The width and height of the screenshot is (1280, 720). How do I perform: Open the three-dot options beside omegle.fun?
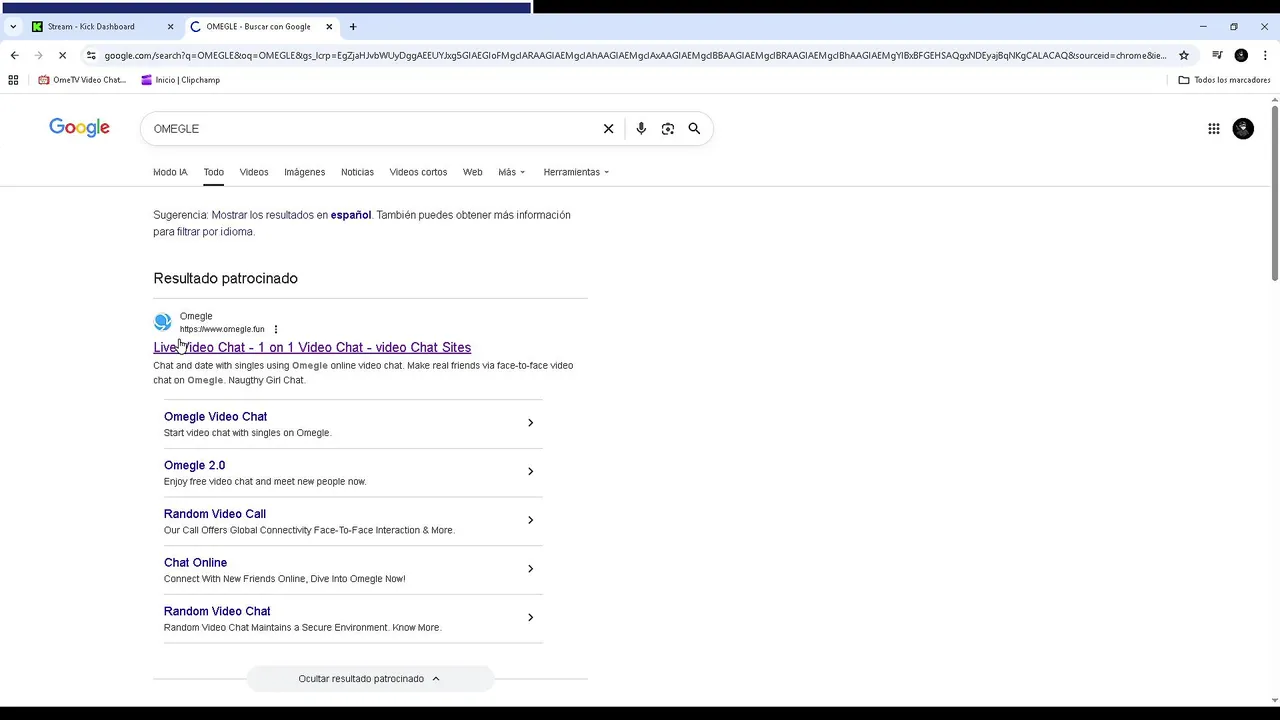pyautogui.click(x=276, y=329)
